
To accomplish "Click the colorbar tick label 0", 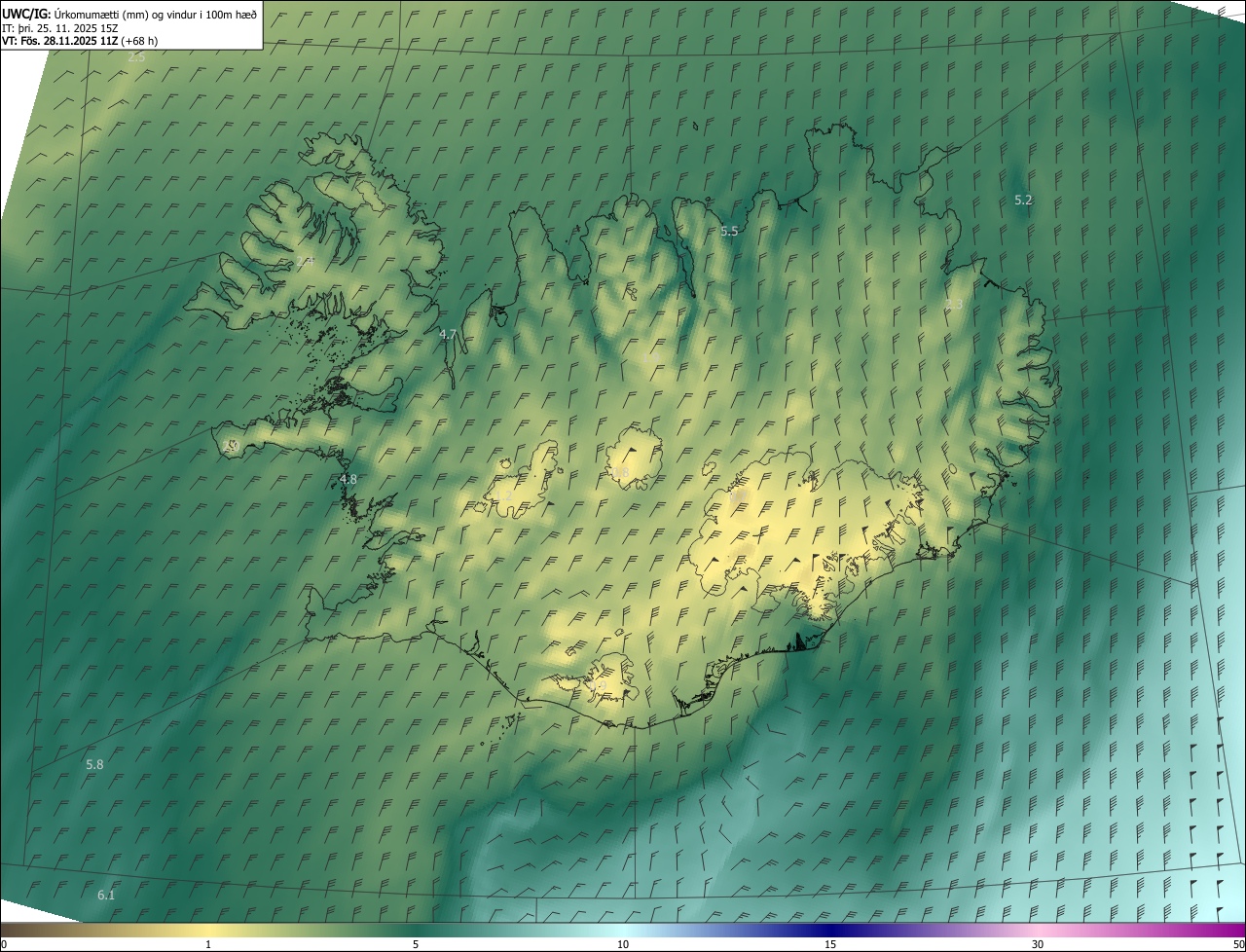I will pos(4,944).
